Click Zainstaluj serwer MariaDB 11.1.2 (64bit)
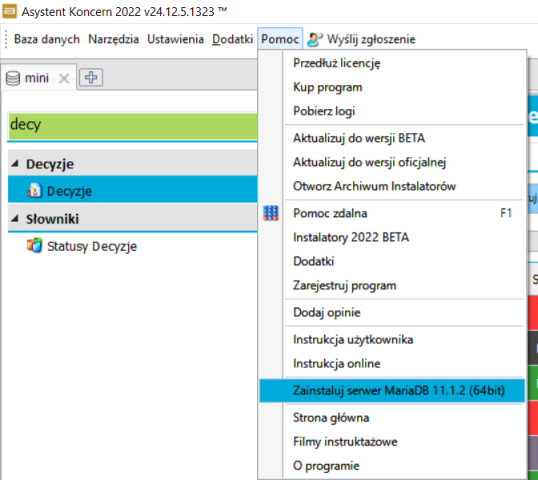The height and width of the screenshot is (480, 538). click(x=392, y=390)
